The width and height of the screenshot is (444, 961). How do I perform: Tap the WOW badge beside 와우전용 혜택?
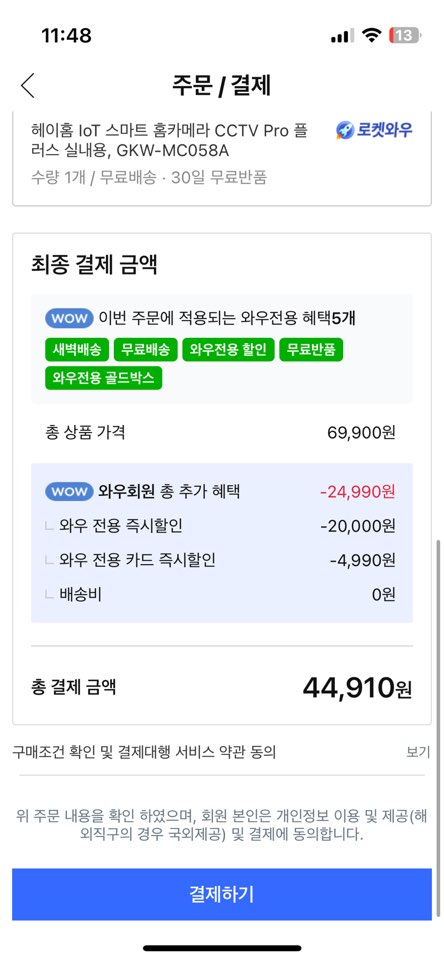tap(69, 319)
